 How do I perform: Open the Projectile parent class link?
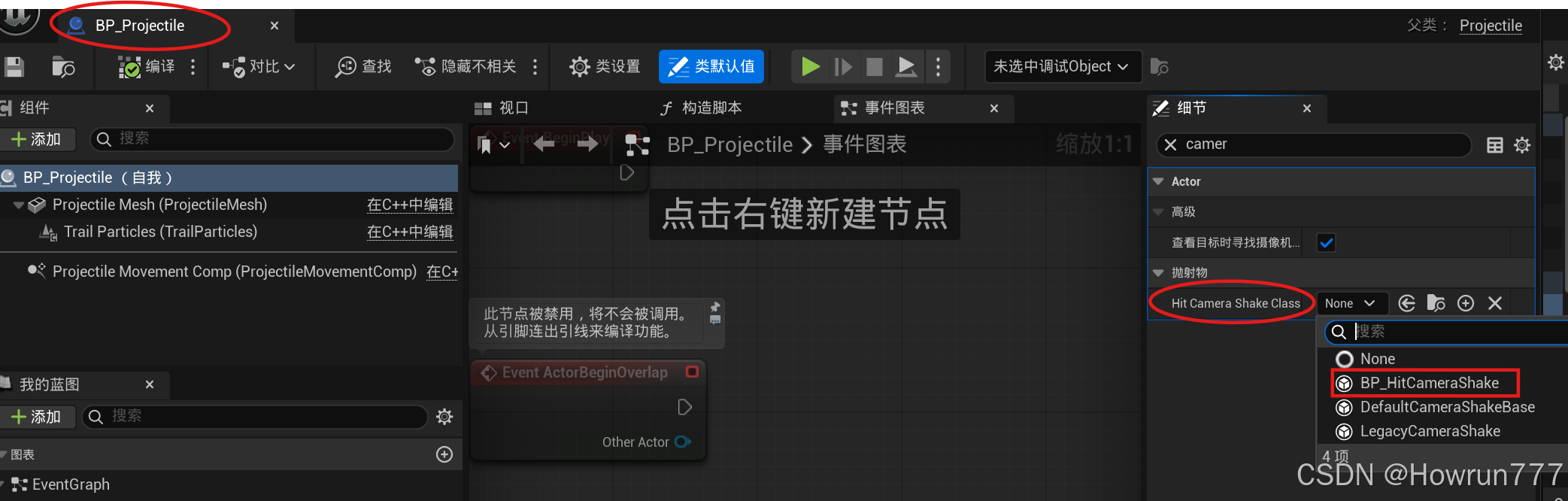(1491, 26)
